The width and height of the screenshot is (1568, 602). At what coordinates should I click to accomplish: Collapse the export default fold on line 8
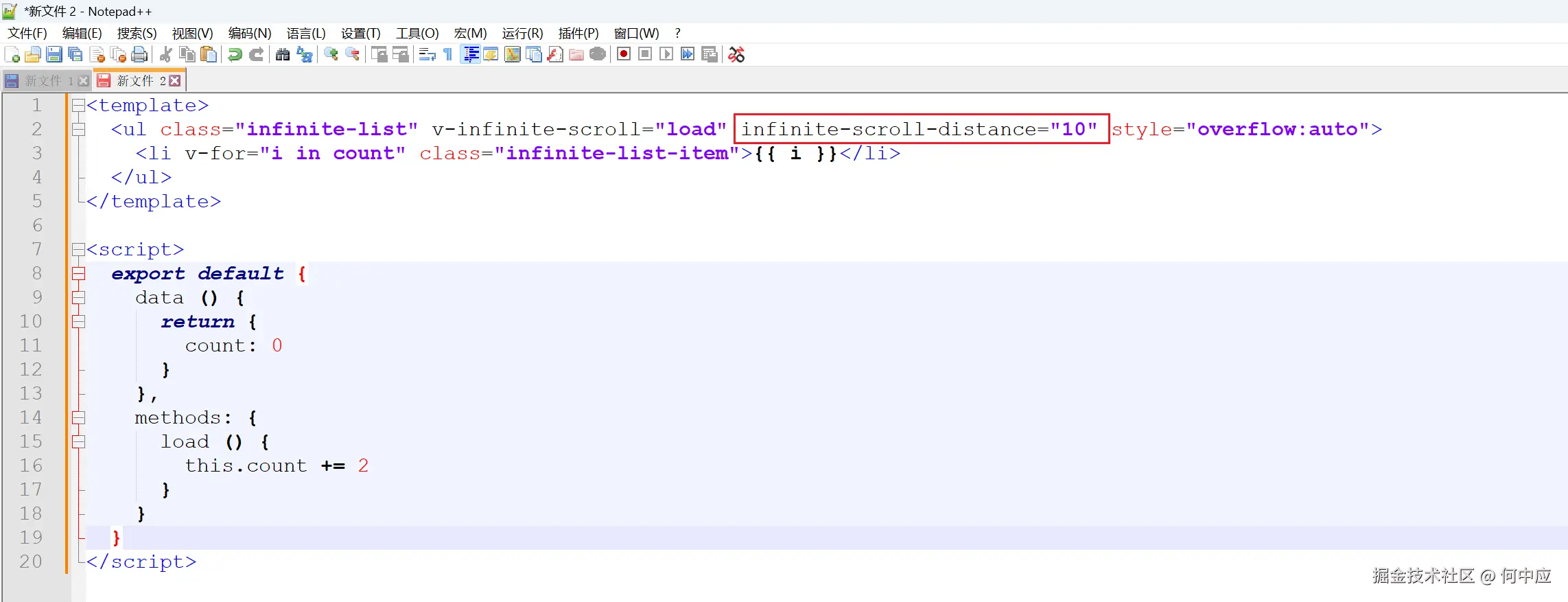79,274
